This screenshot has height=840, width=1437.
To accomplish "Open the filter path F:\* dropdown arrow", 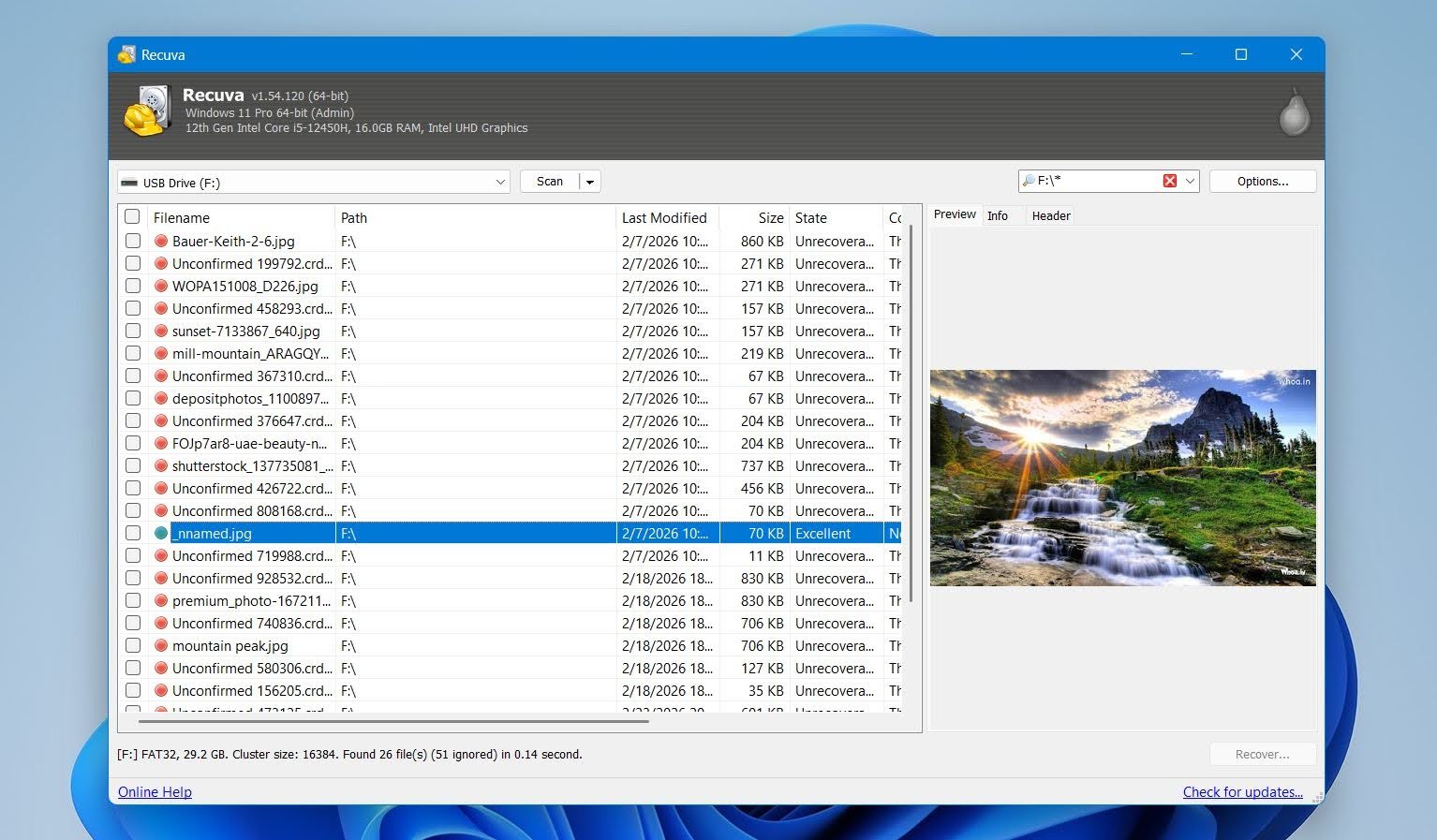I will (x=1191, y=181).
